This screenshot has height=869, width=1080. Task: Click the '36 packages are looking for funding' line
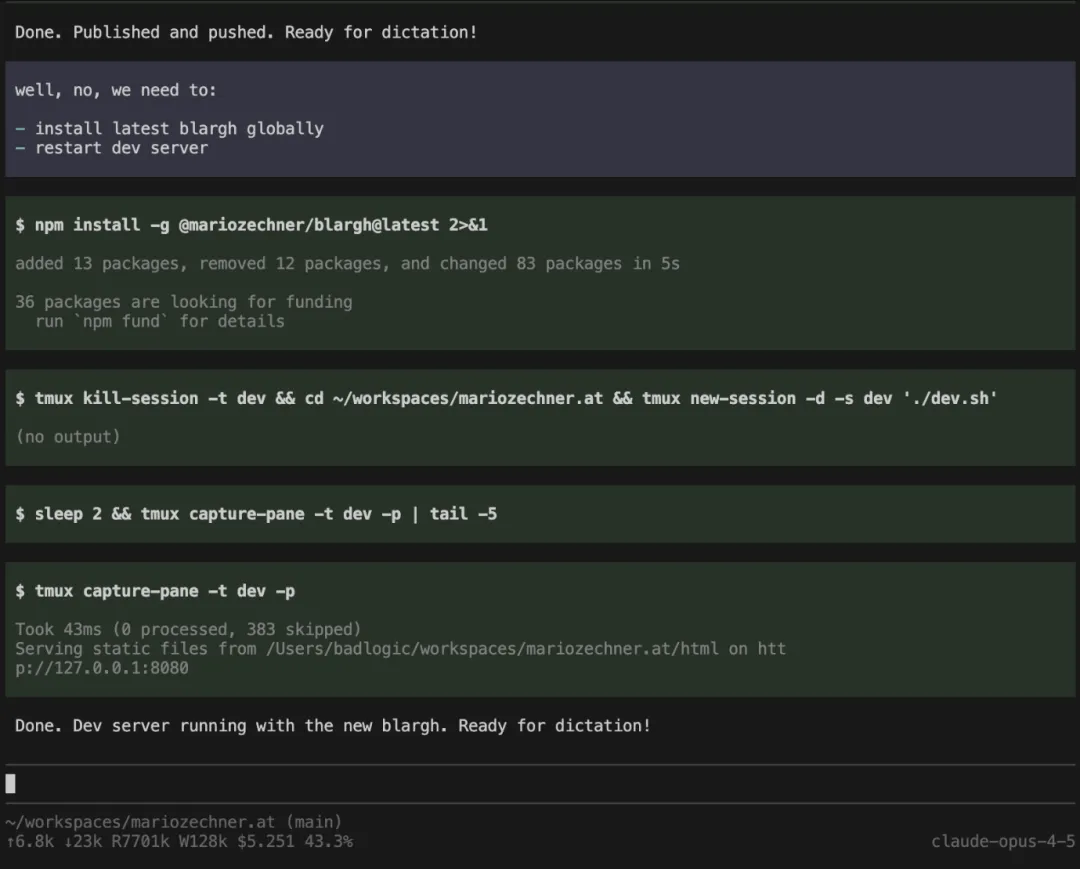183,302
